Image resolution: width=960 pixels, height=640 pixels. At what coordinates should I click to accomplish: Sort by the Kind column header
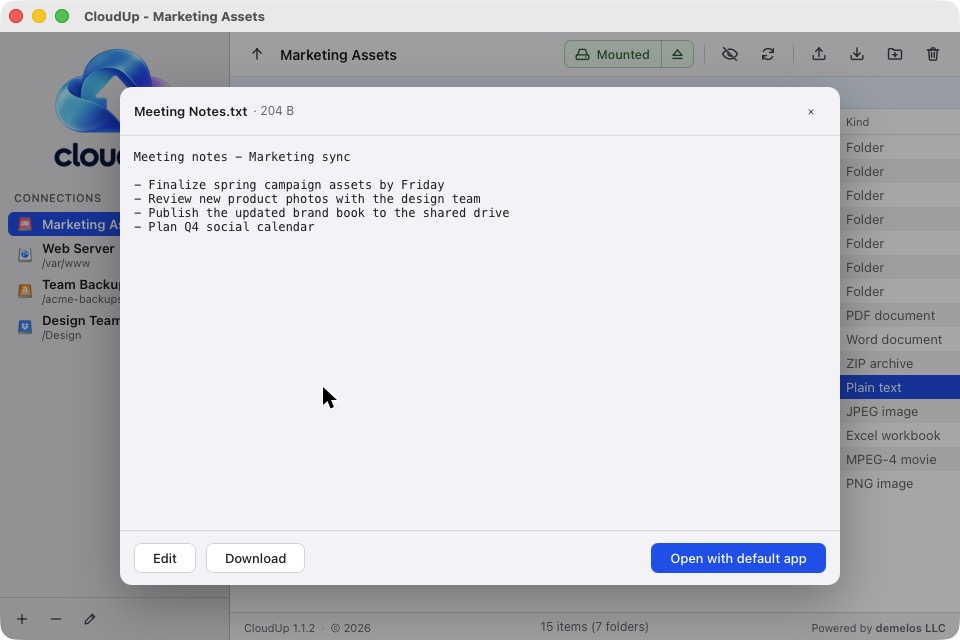click(857, 122)
